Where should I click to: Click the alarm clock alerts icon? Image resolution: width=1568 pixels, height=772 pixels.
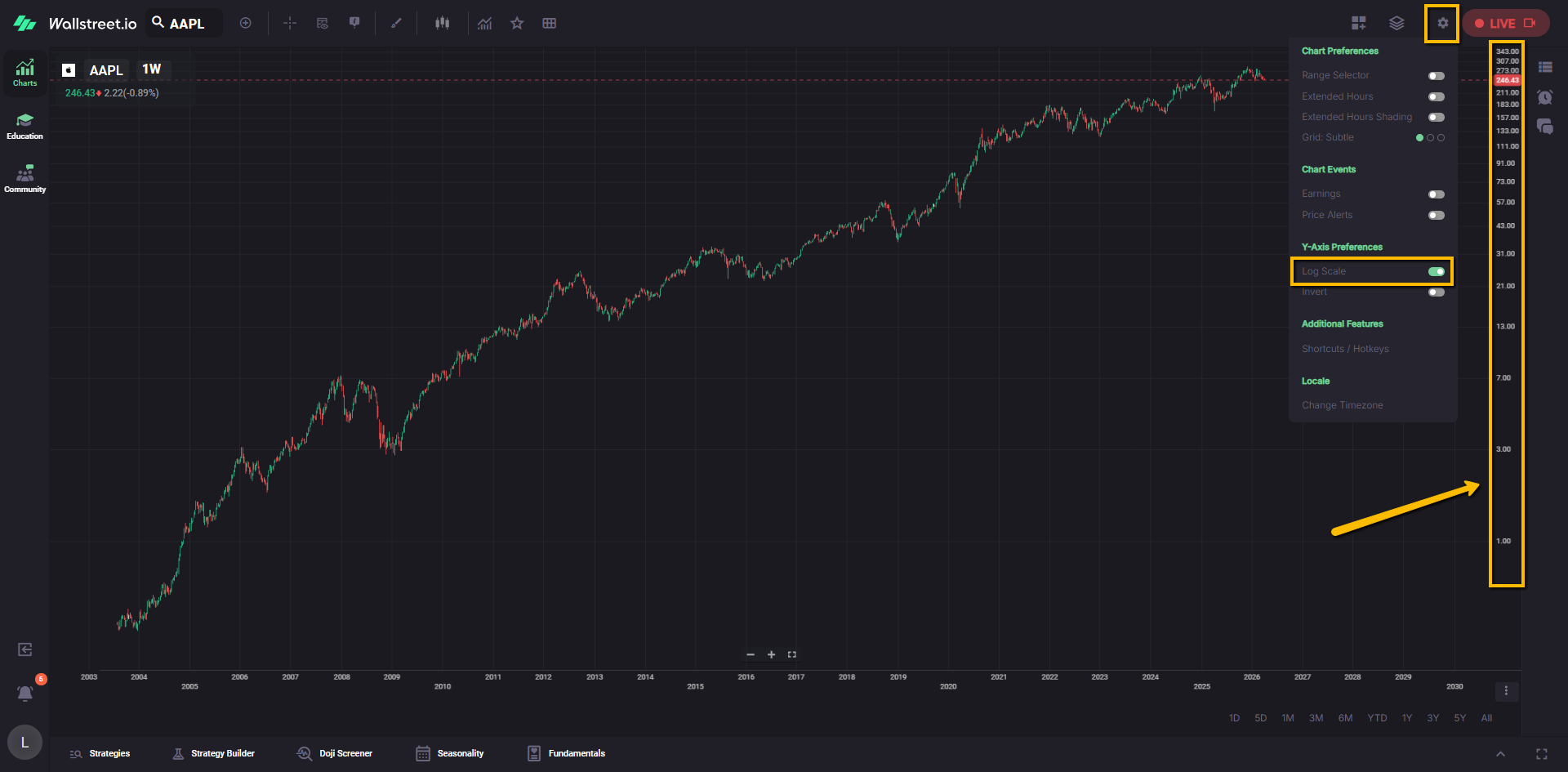click(1544, 97)
